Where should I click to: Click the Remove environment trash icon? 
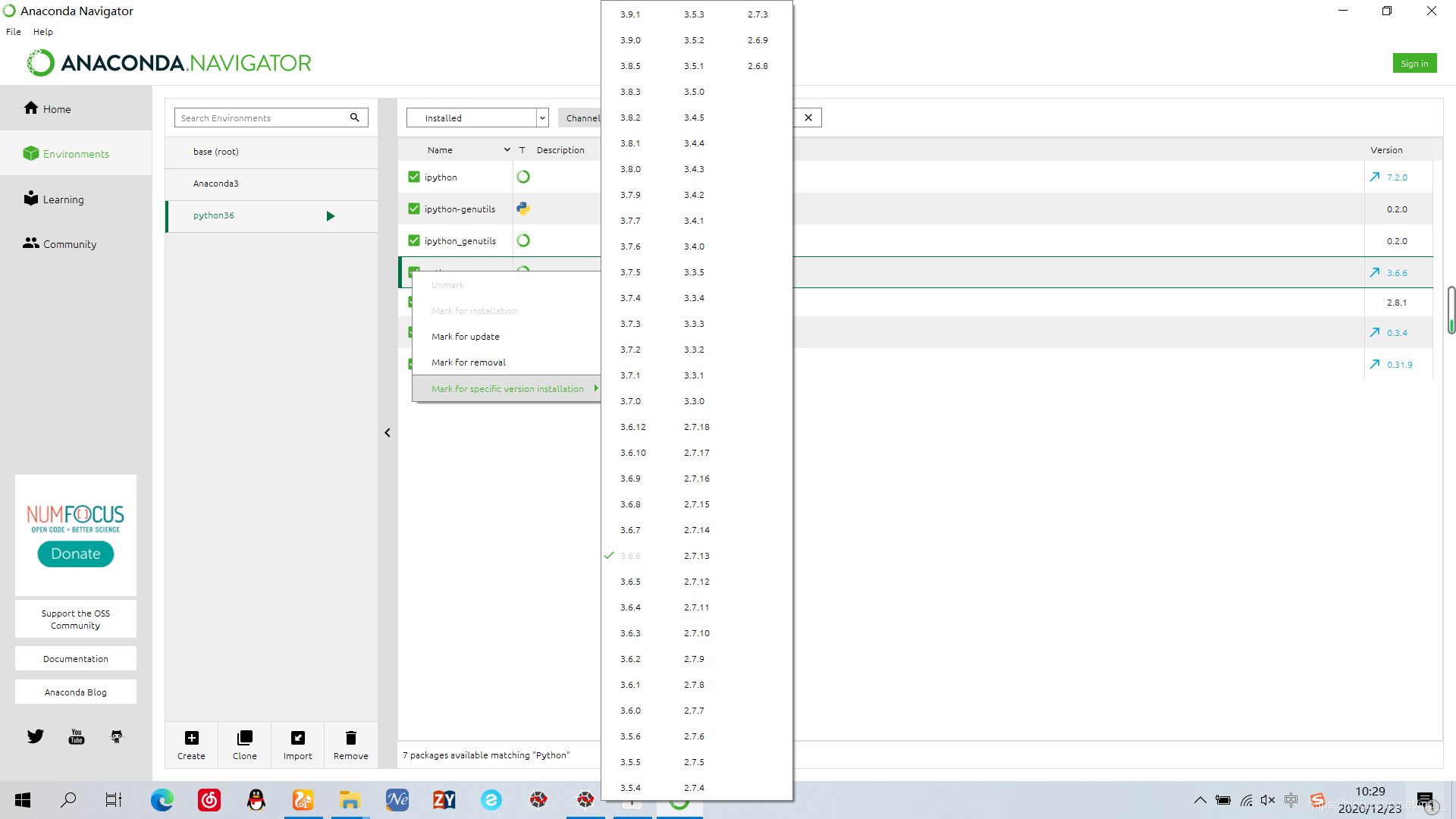[x=350, y=738]
